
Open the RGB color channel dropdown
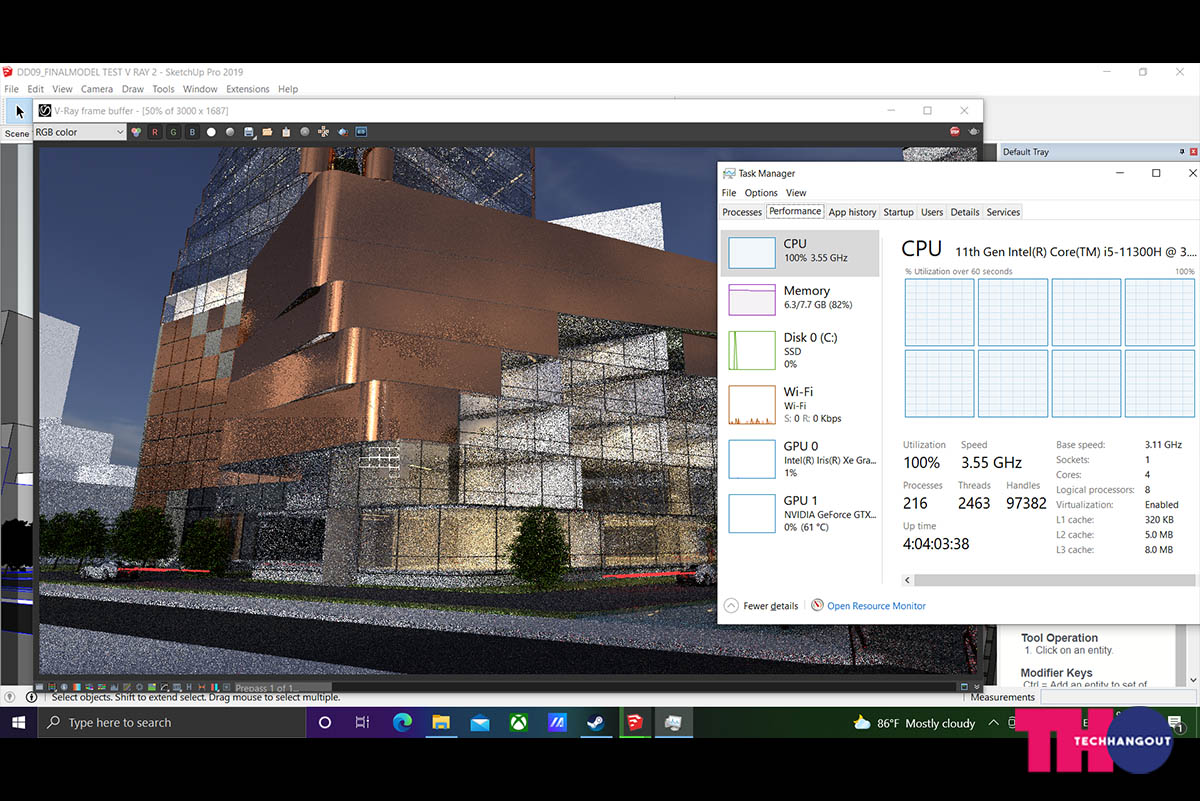point(79,132)
